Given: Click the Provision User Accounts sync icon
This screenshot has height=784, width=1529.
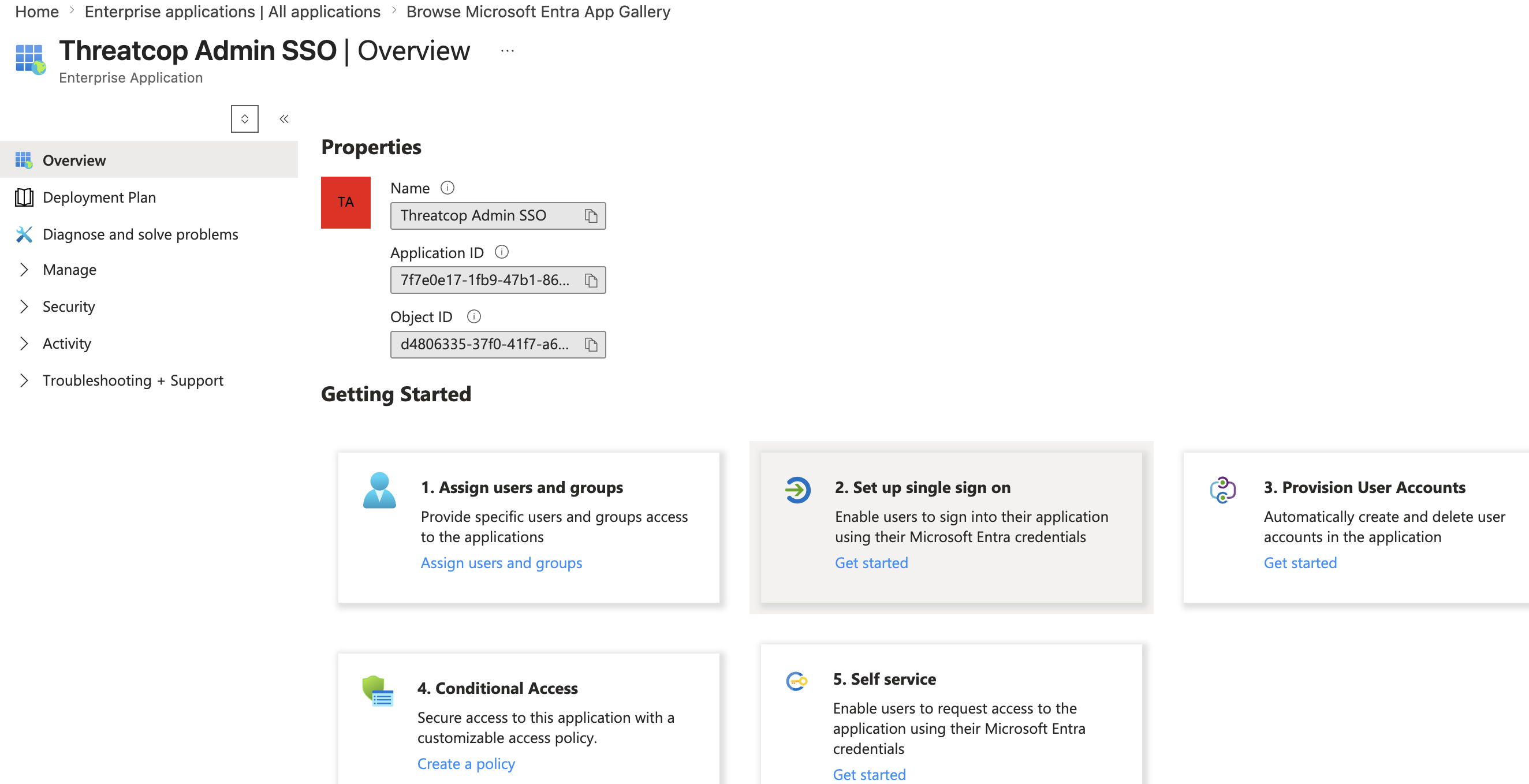Looking at the screenshot, I should pos(1223,490).
